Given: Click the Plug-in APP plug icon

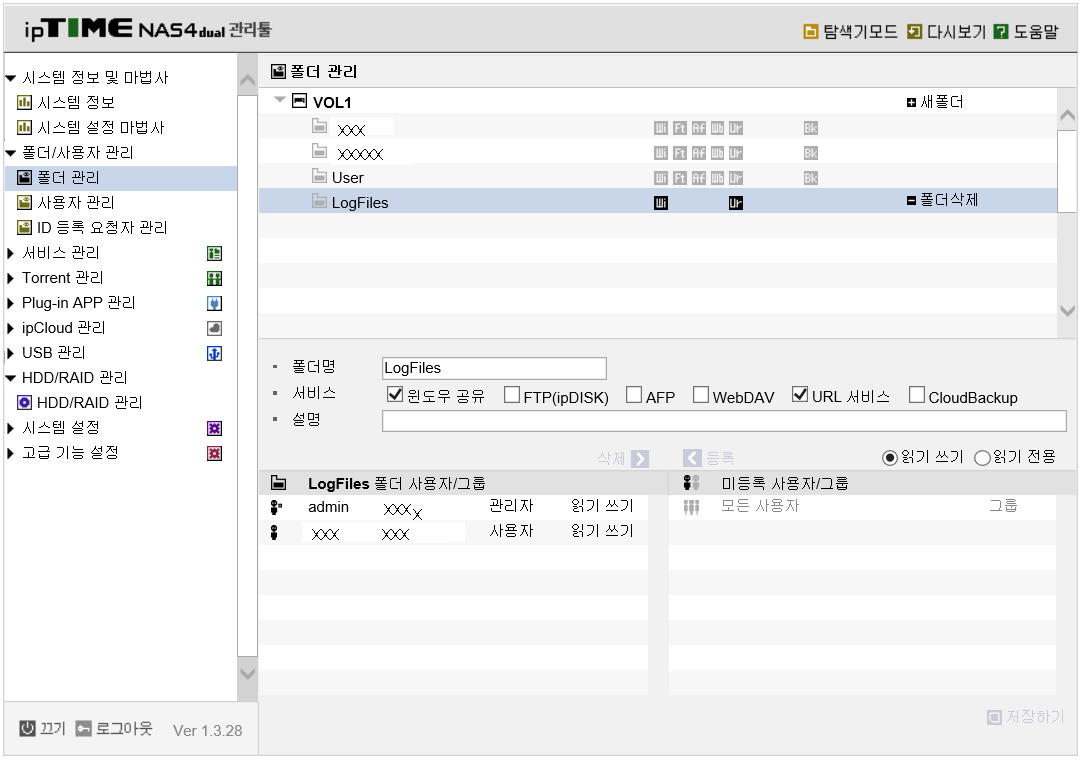Looking at the screenshot, I should [x=215, y=303].
